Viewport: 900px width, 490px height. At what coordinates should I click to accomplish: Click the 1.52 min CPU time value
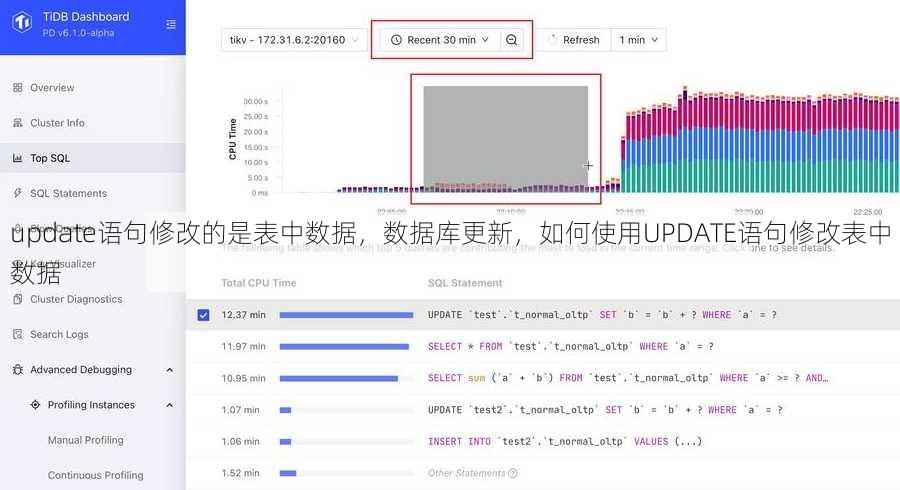click(x=240, y=473)
